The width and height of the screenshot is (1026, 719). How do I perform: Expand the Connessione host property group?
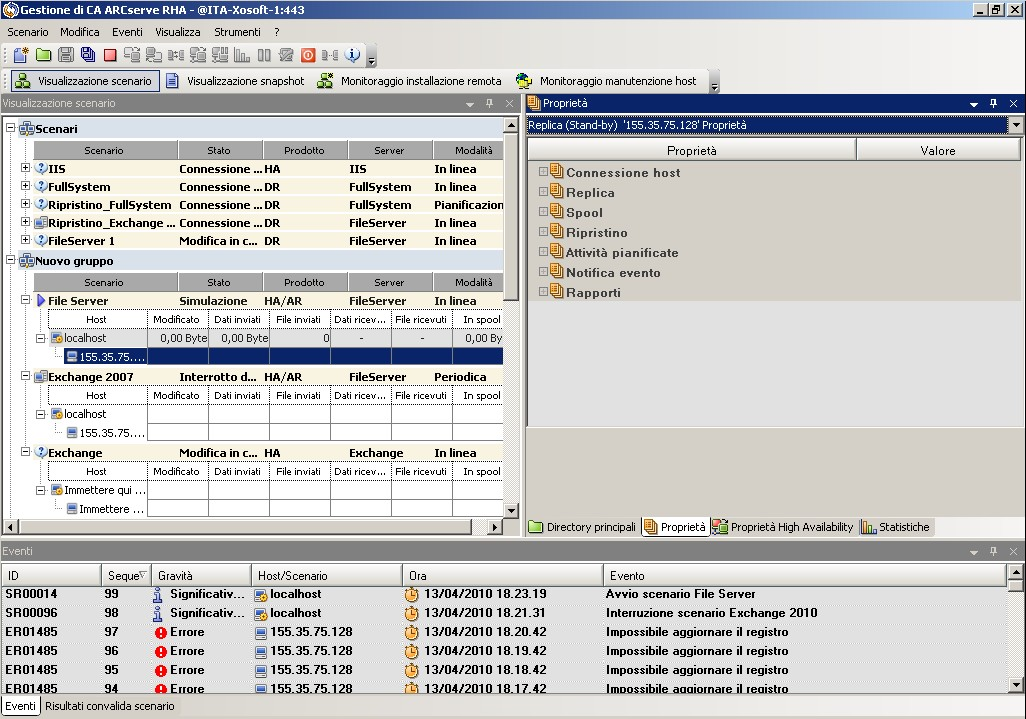tap(544, 172)
